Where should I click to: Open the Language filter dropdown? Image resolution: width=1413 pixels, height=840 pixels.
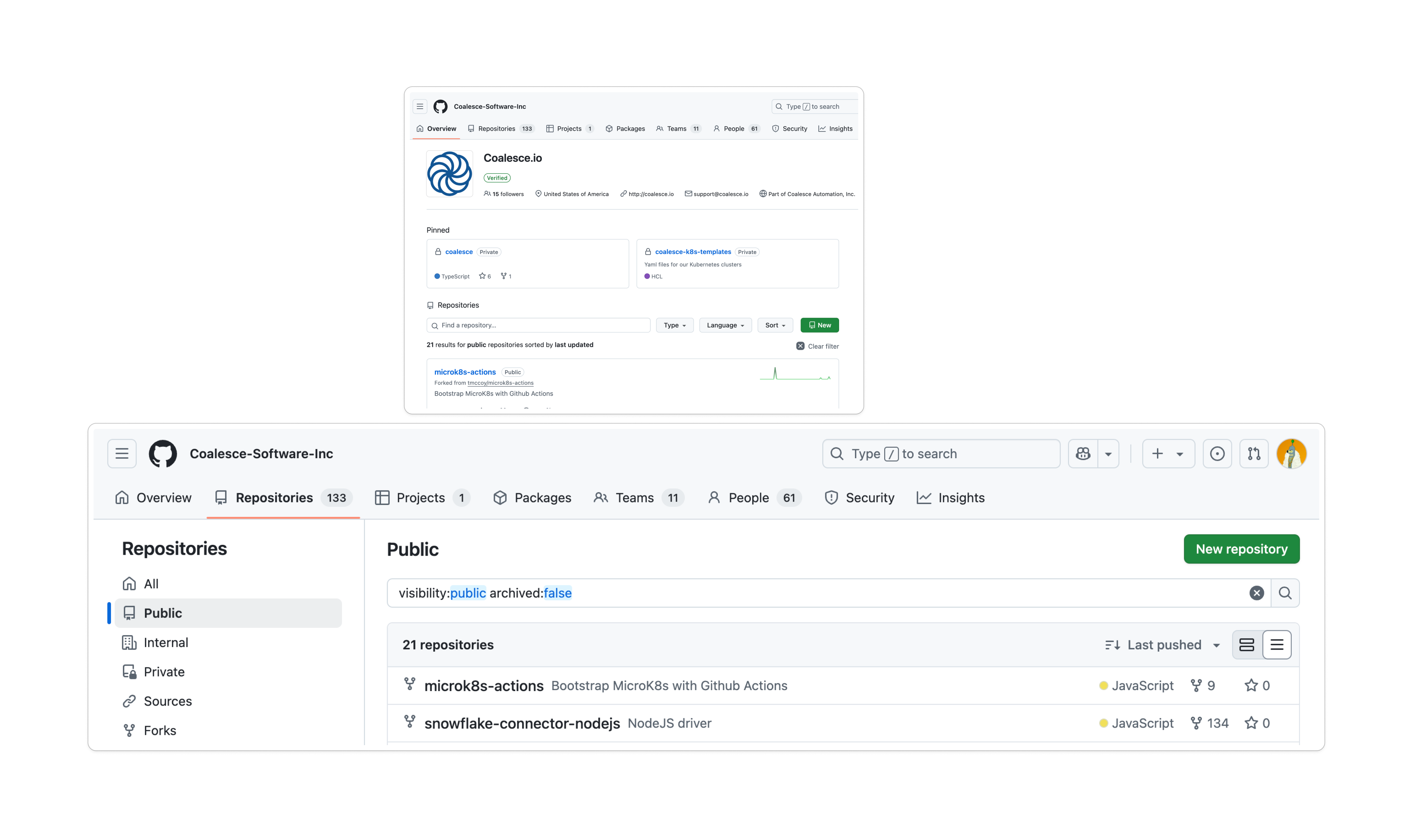pyautogui.click(x=725, y=325)
